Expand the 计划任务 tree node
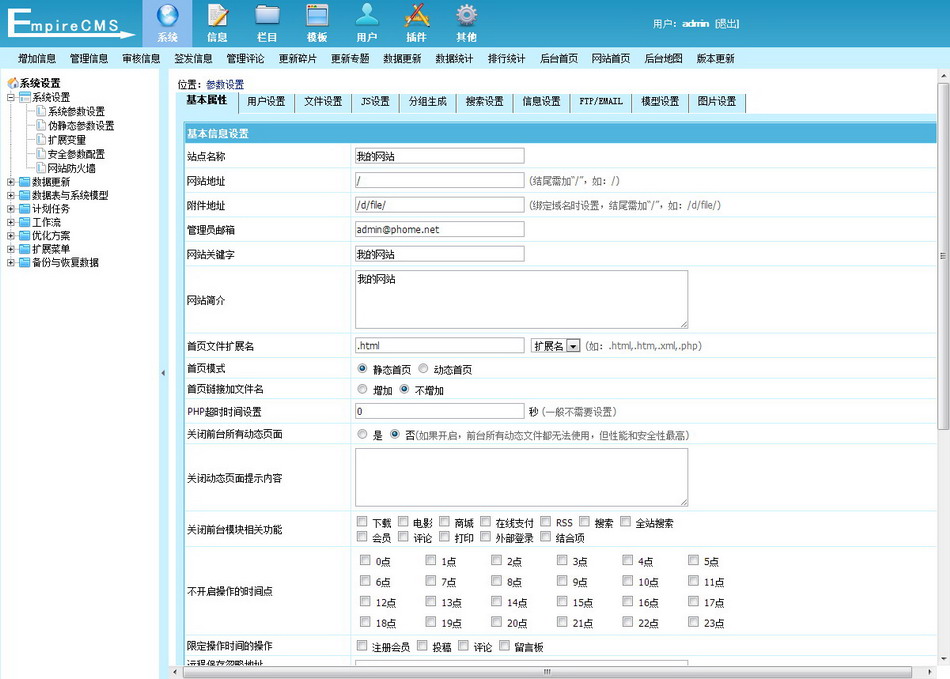950x679 pixels. (10, 208)
